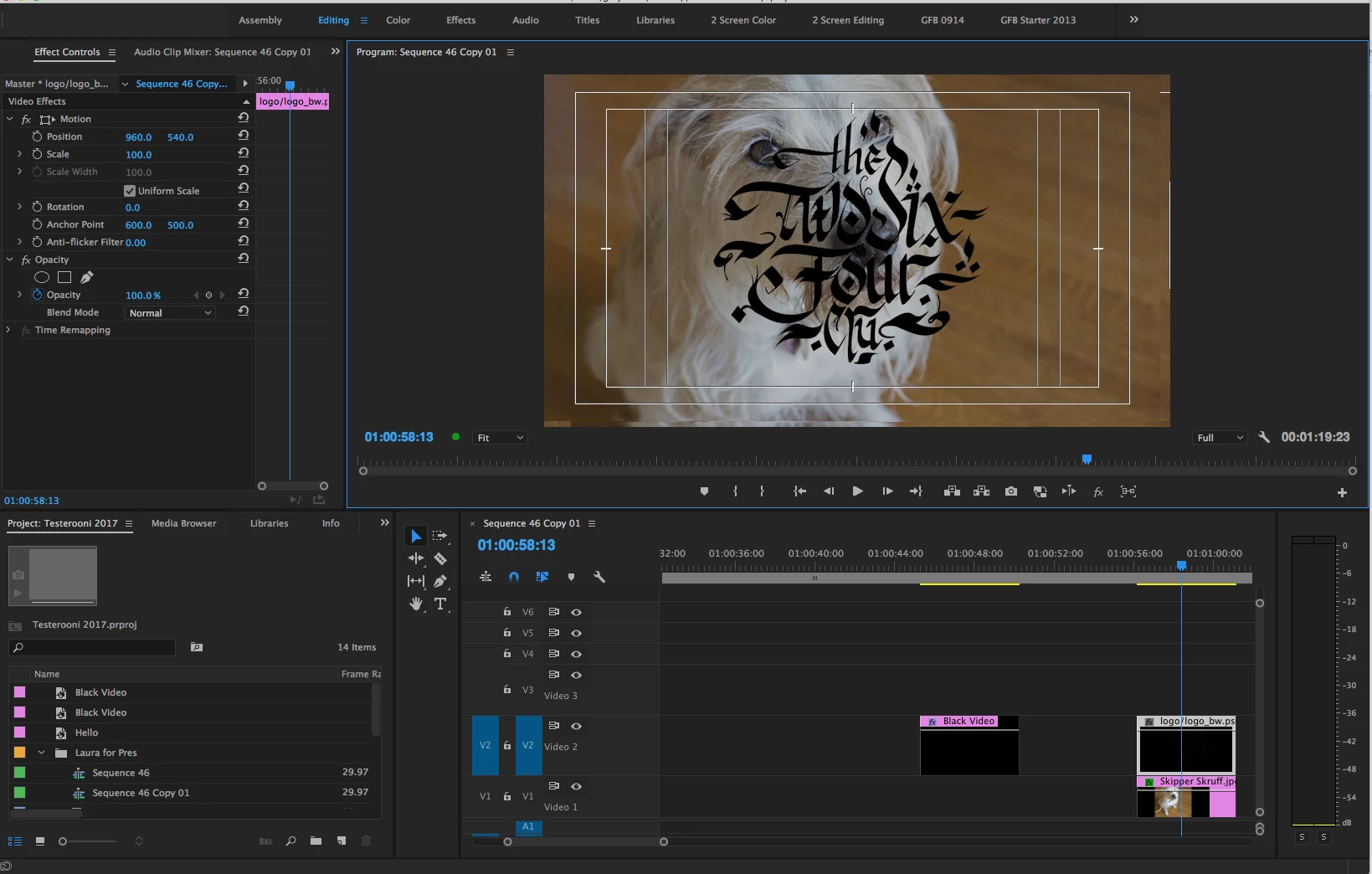Toggle animation stopwatch for Scale
The height and width of the screenshot is (874, 1372).
tap(37, 154)
